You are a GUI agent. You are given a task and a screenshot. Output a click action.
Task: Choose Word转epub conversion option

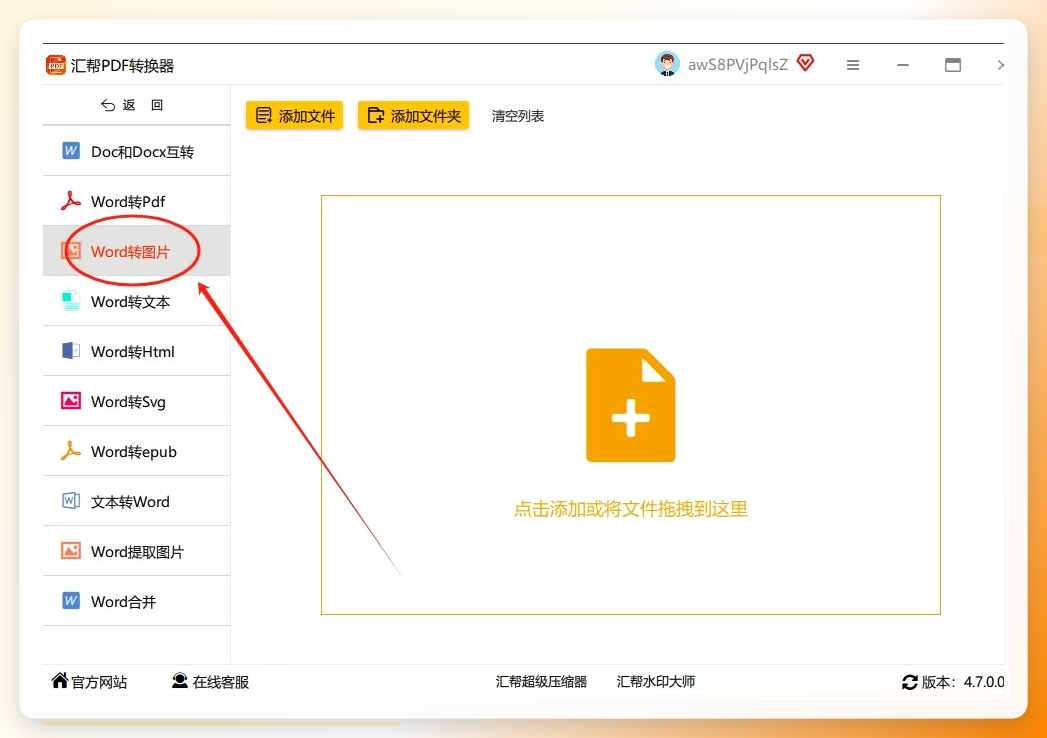point(136,451)
